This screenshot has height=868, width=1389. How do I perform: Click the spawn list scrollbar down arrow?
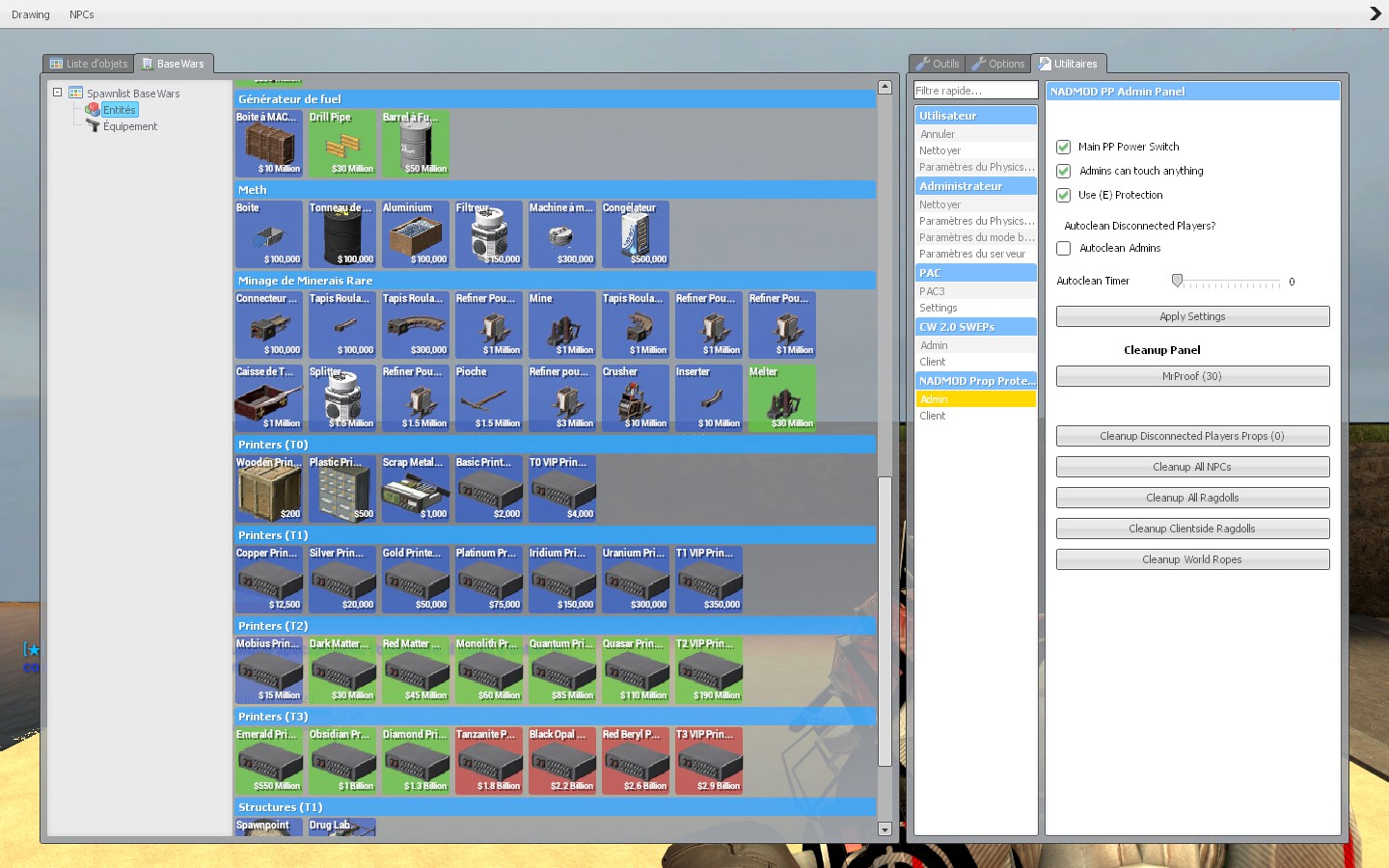coord(885,828)
